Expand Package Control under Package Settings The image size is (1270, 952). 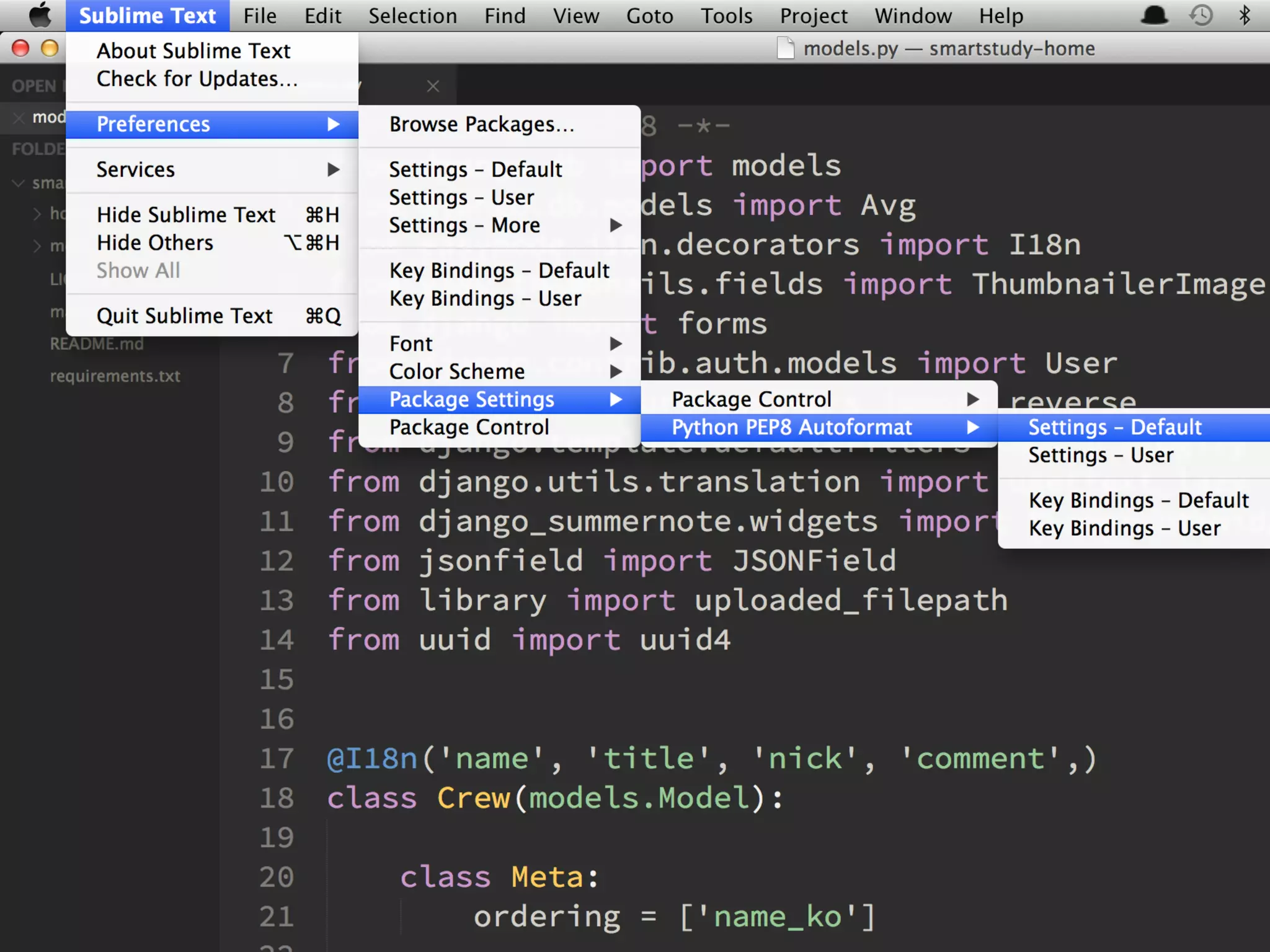pos(819,399)
